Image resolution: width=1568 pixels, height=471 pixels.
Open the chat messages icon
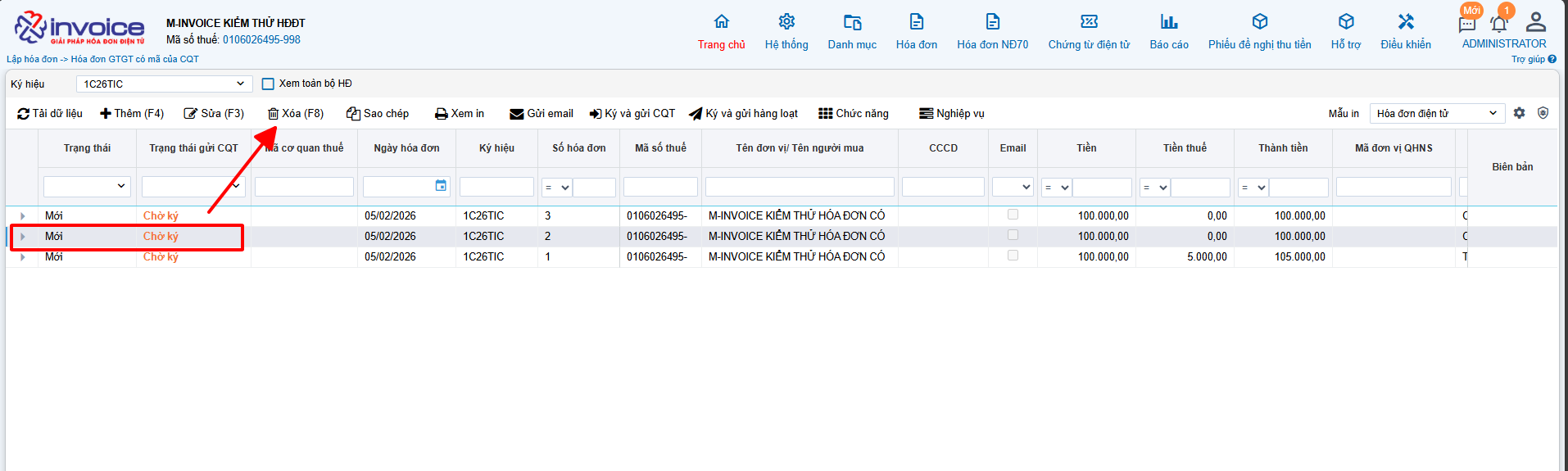pos(1467,24)
